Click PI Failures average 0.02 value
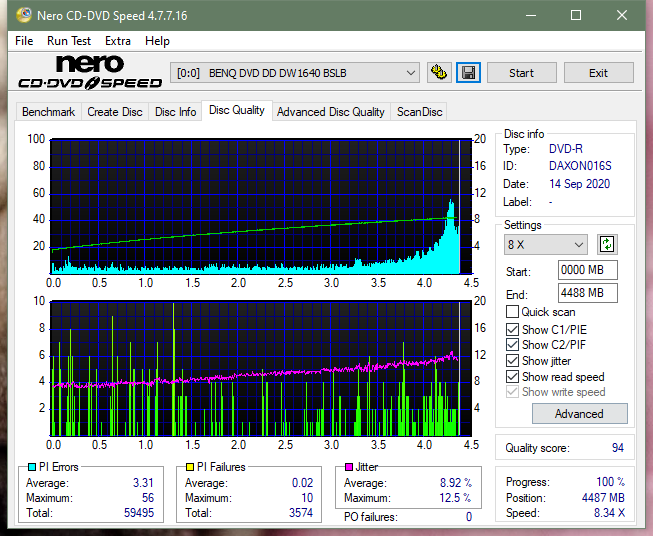Screen dimensions: 653x536 [x=302, y=483]
